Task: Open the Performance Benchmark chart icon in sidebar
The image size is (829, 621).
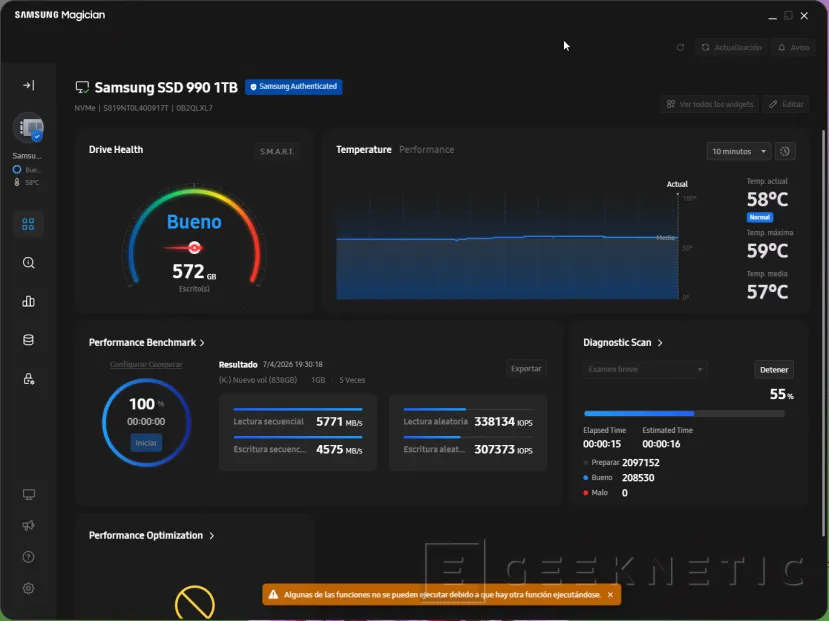Action: coord(29,301)
